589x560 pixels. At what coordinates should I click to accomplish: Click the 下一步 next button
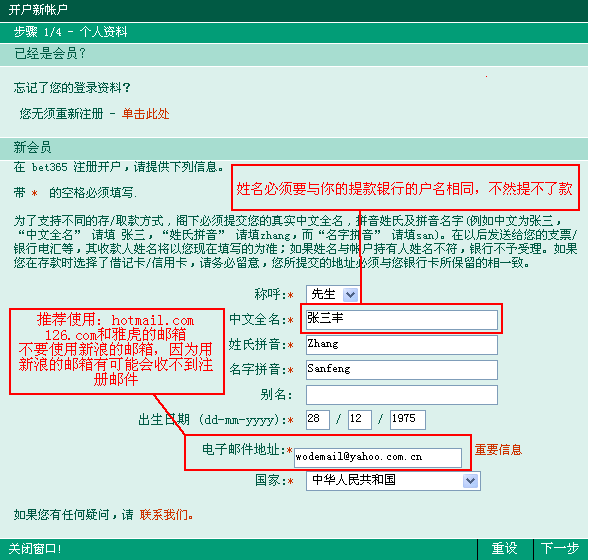560,549
